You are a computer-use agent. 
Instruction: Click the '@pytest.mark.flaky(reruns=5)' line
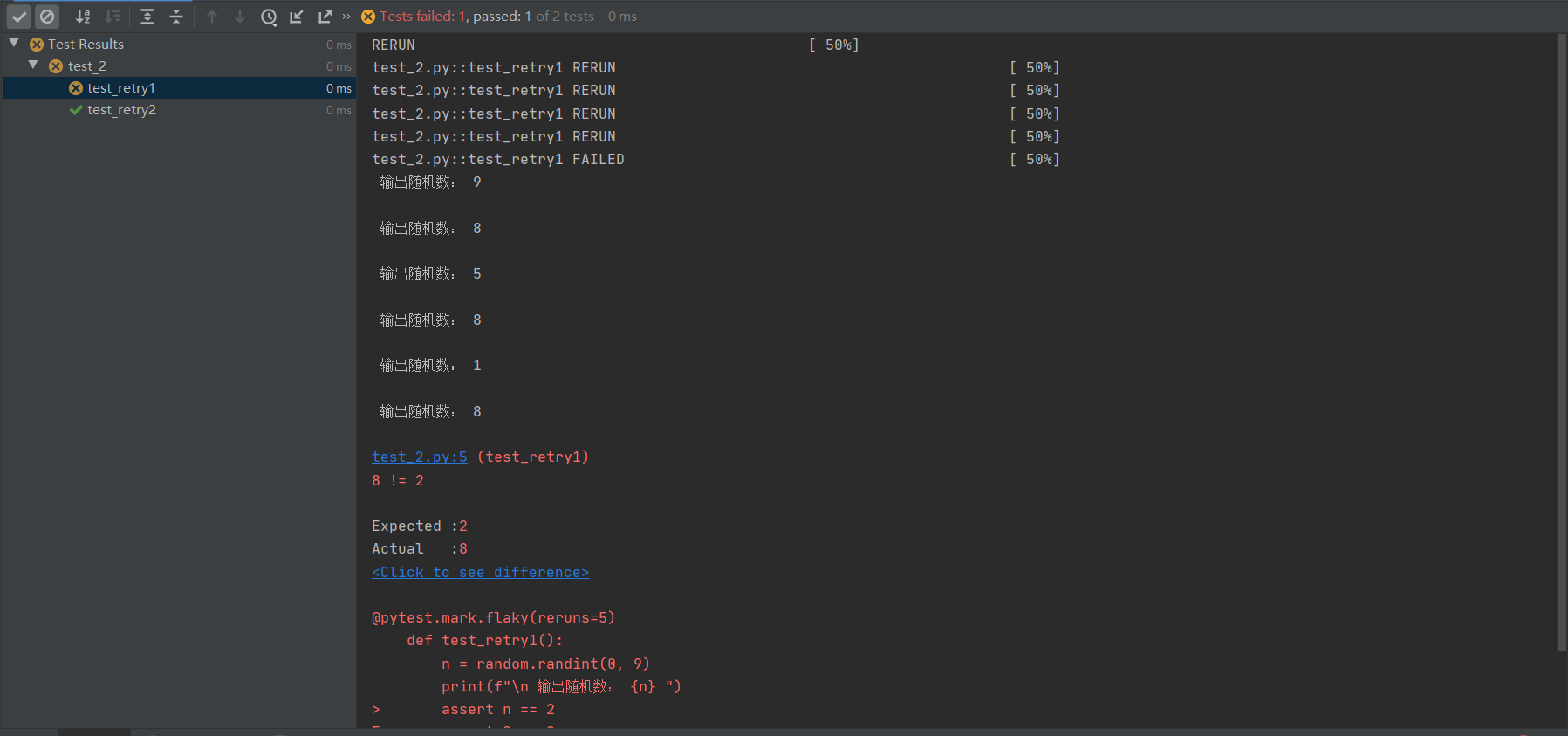pos(494,617)
